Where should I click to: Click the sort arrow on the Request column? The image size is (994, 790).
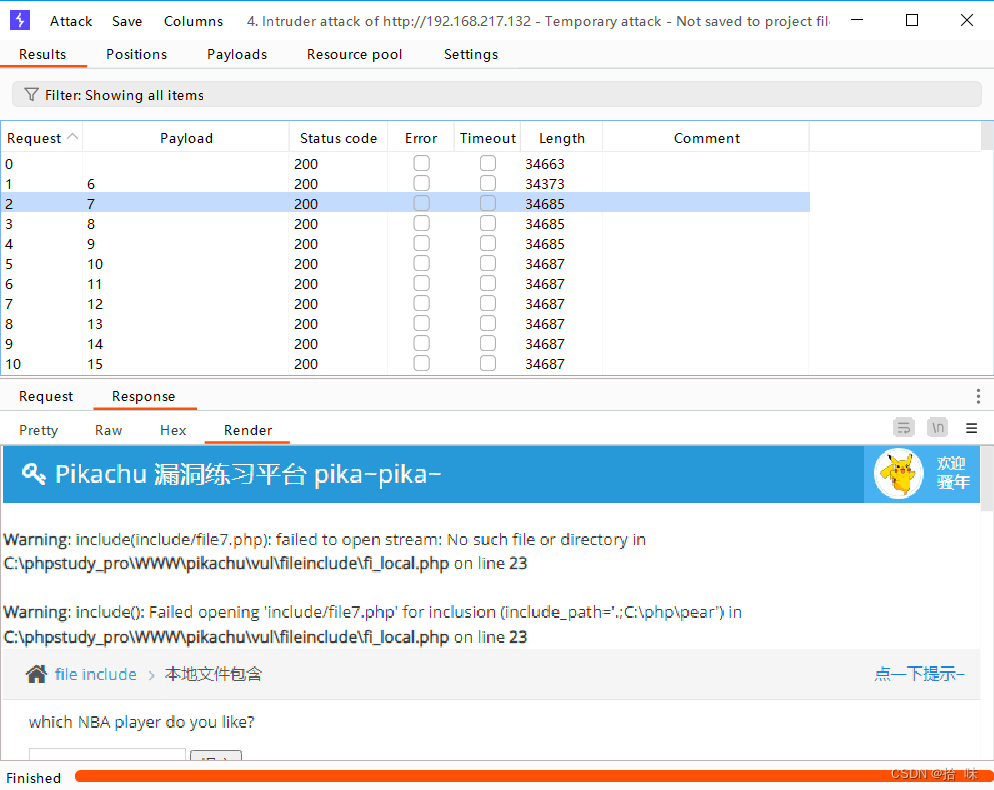(x=71, y=137)
